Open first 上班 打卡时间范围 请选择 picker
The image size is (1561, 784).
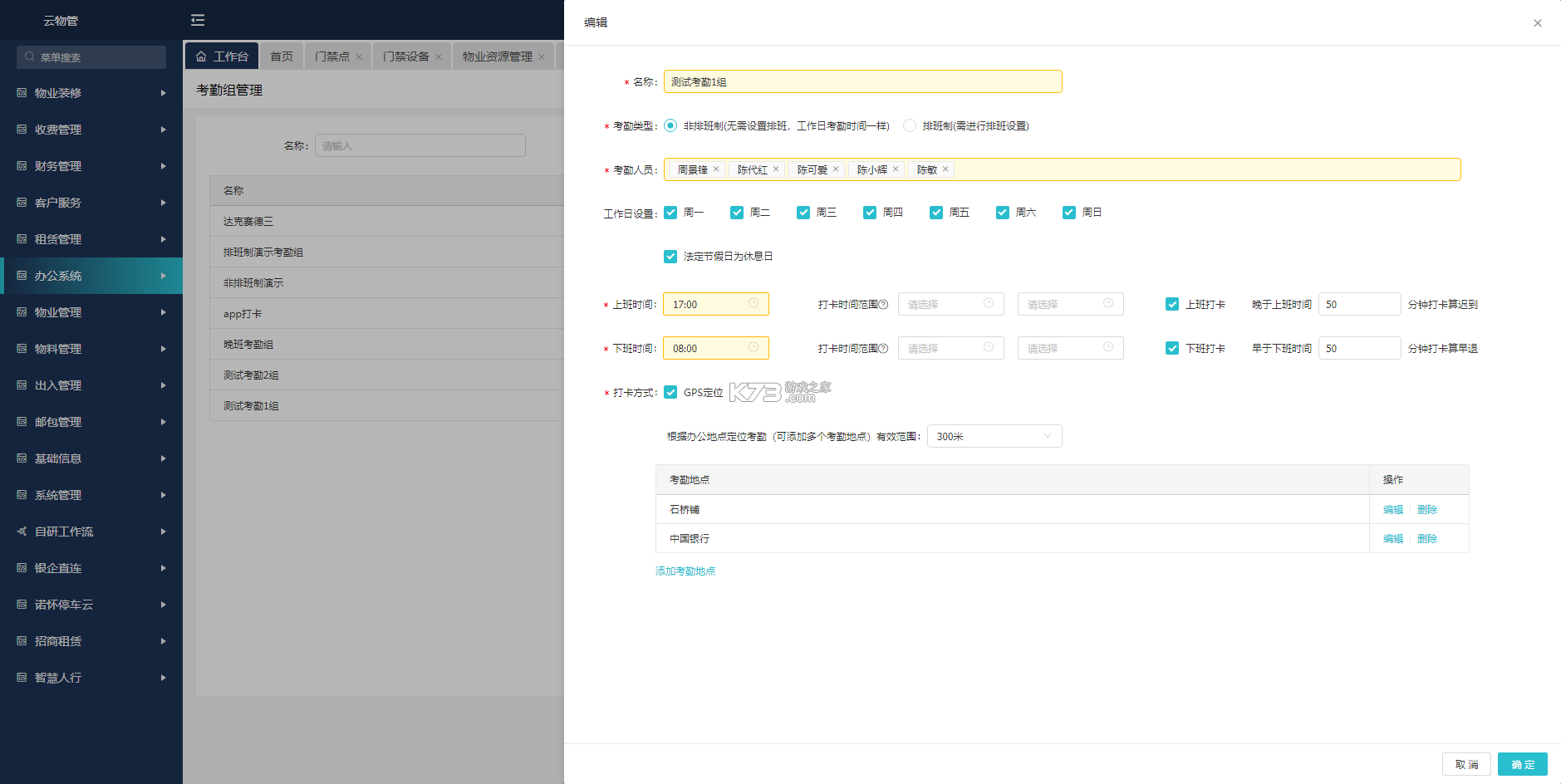pos(951,304)
